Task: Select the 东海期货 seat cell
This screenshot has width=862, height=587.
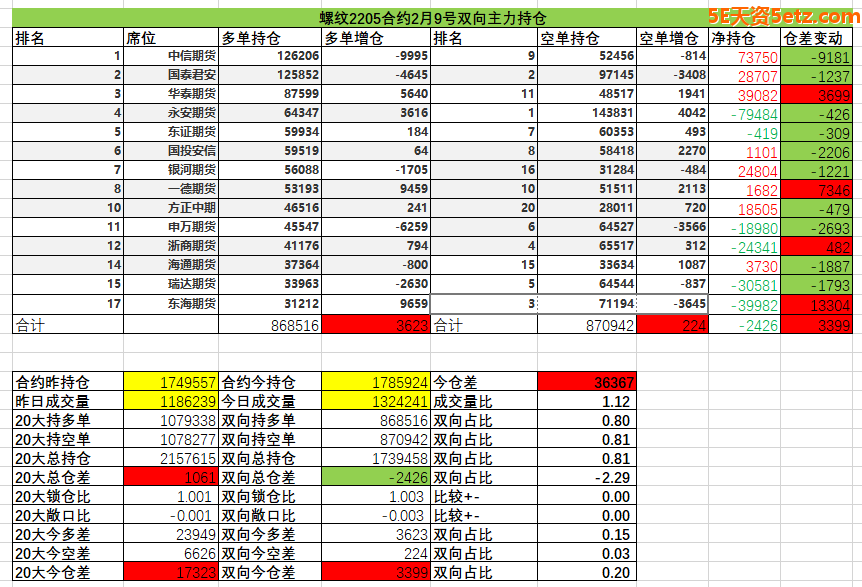Action: click(170, 304)
